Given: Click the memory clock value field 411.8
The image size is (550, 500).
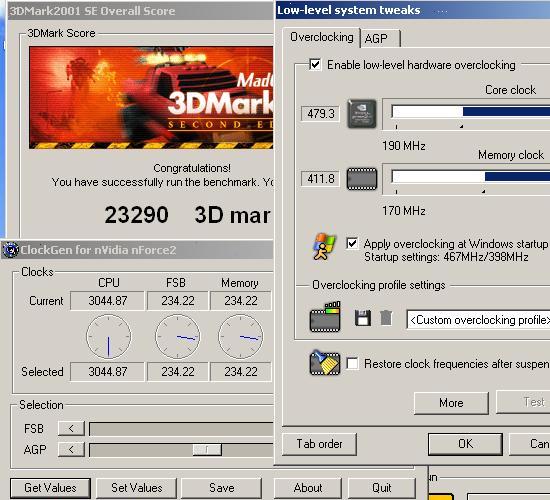Looking at the screenshot, I should pyautogui.click(x=321, y=179).
